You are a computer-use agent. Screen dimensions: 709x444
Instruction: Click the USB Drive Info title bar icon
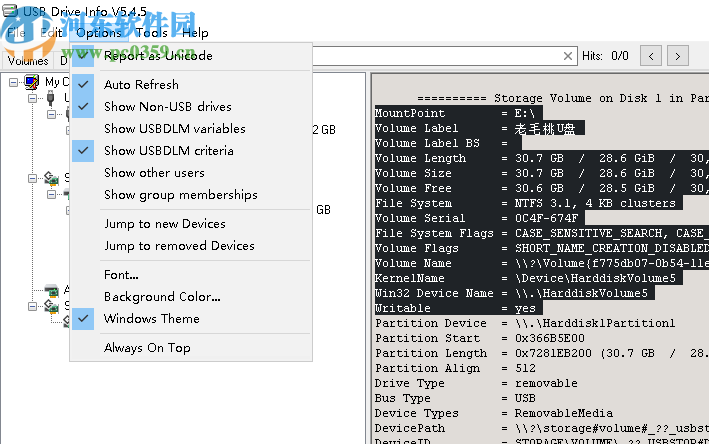pyautogui.click(x=10, y=10)
